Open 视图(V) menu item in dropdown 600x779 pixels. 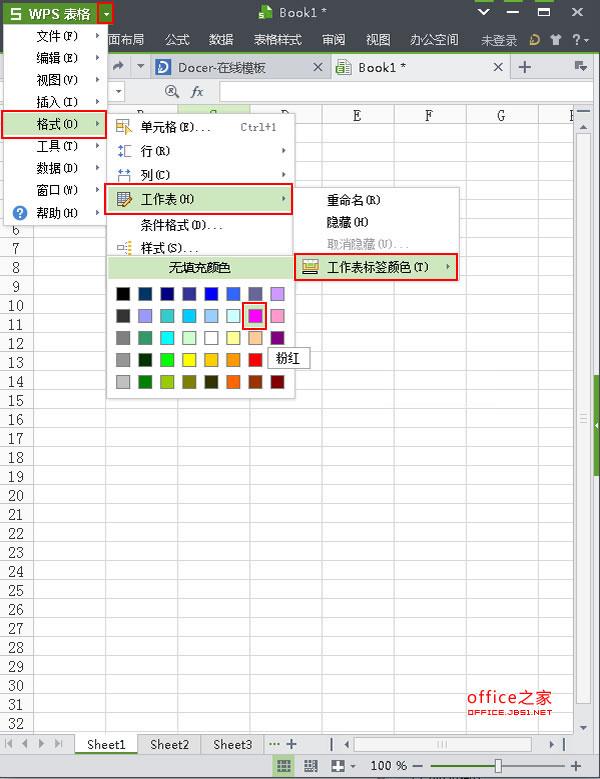55,79
